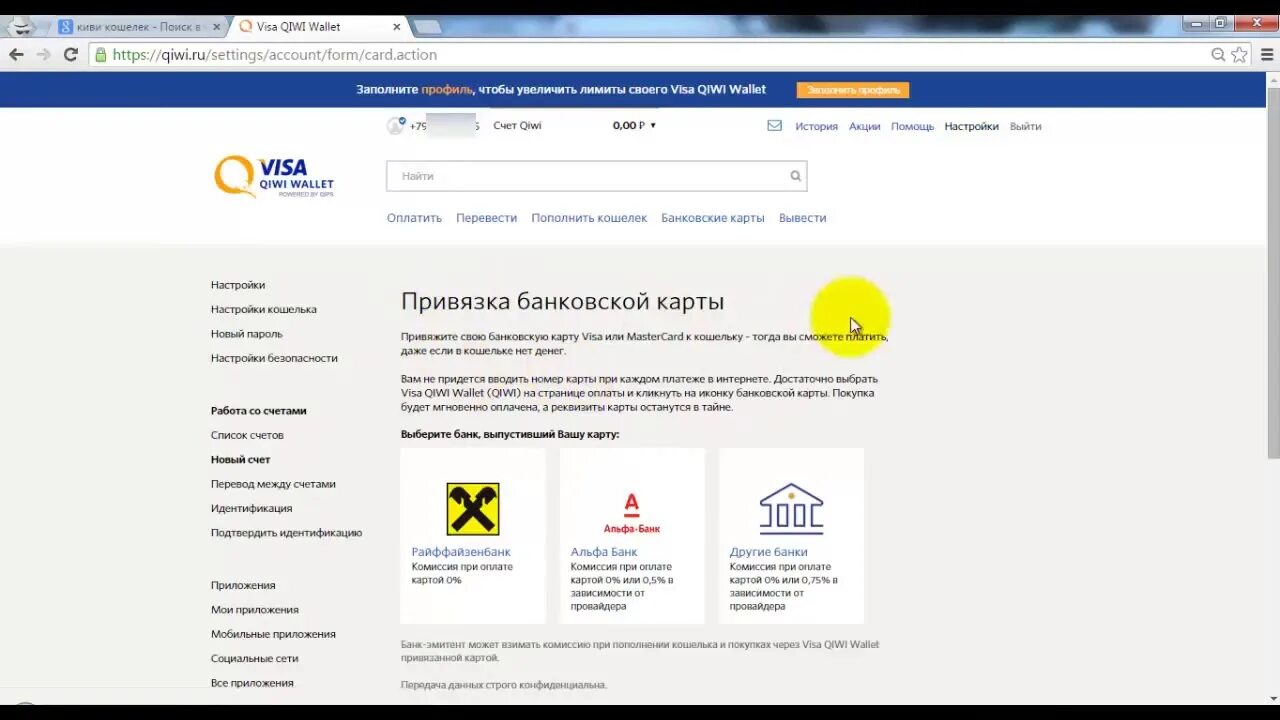Switch to the Google search tab
The image size is (1280, 720).
138,27
